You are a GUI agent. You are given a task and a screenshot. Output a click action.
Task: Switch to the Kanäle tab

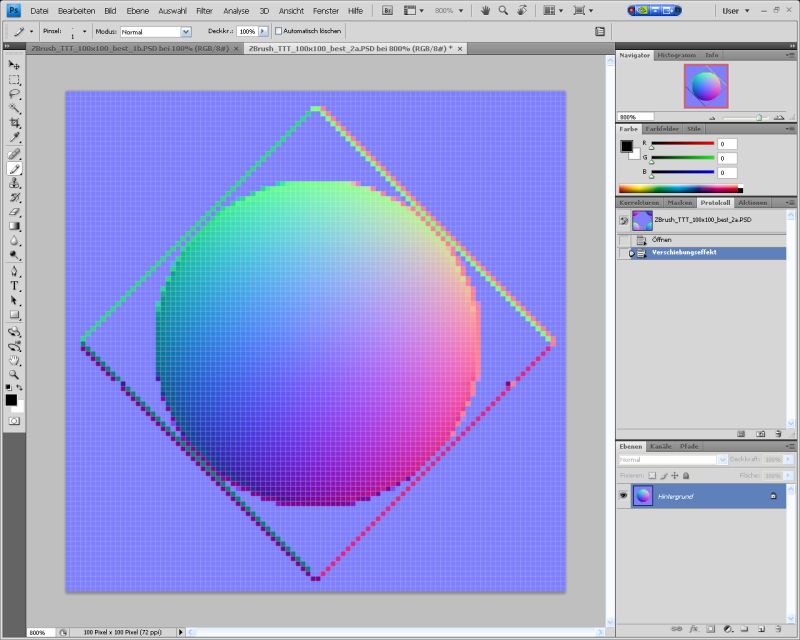coord(660,446)
